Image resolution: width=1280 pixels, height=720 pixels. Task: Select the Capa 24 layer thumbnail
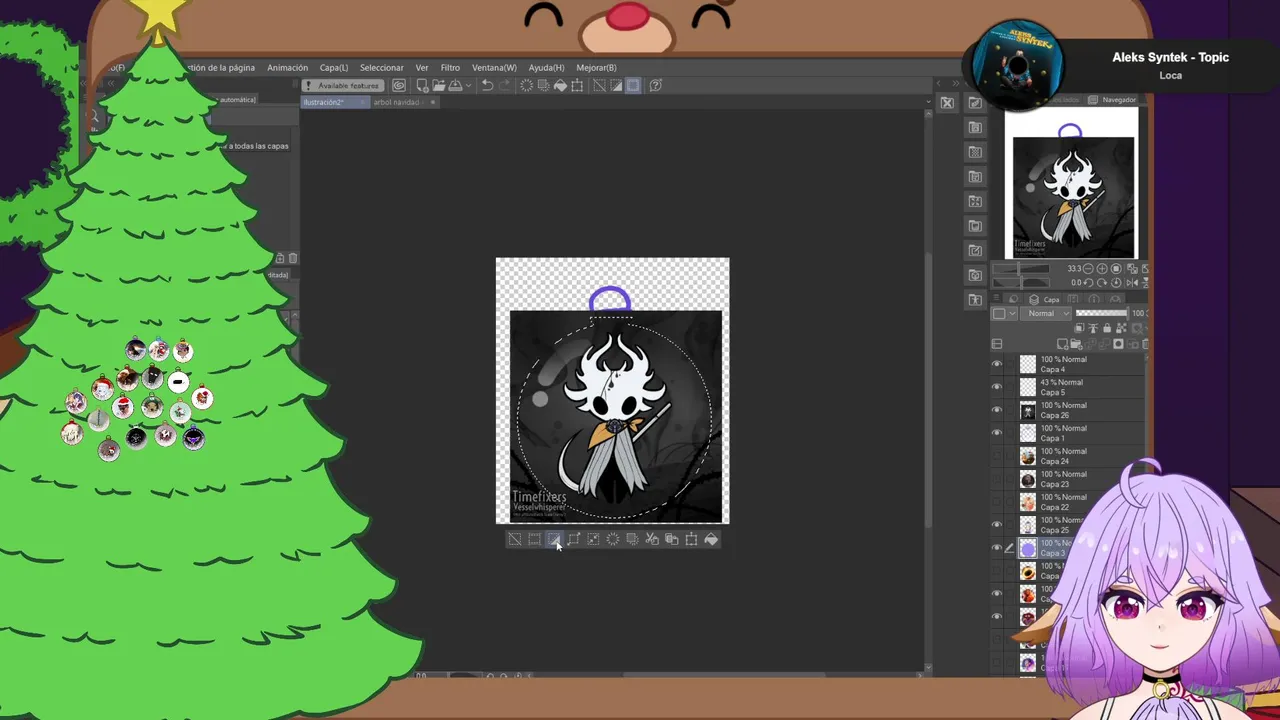coord(1028,456)
